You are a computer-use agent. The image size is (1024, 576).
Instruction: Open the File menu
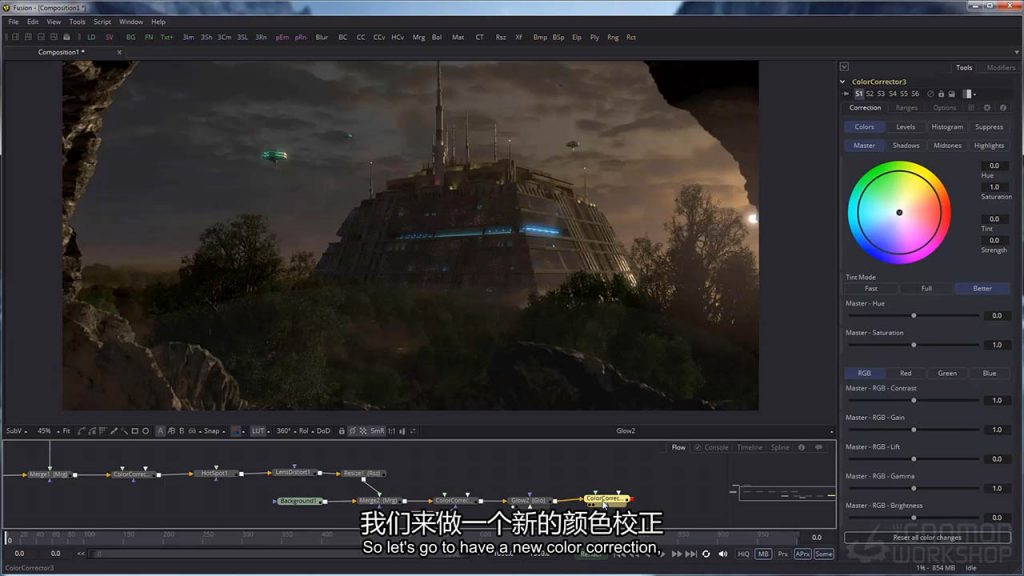click(x=13, y=22)
